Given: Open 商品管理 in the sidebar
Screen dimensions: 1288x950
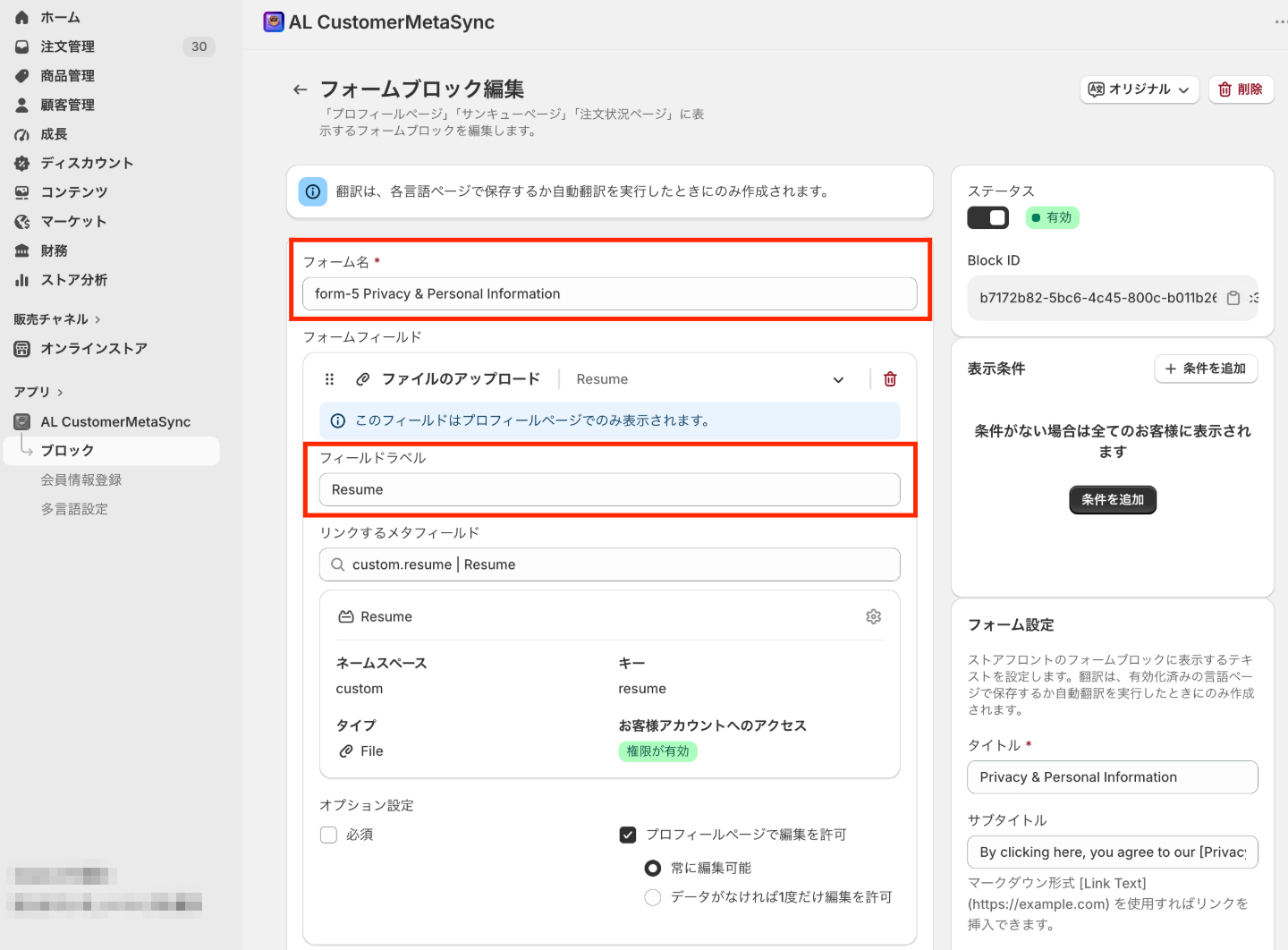Looking at the screenshot, I should pyautogui.click(x=67, y=76).
